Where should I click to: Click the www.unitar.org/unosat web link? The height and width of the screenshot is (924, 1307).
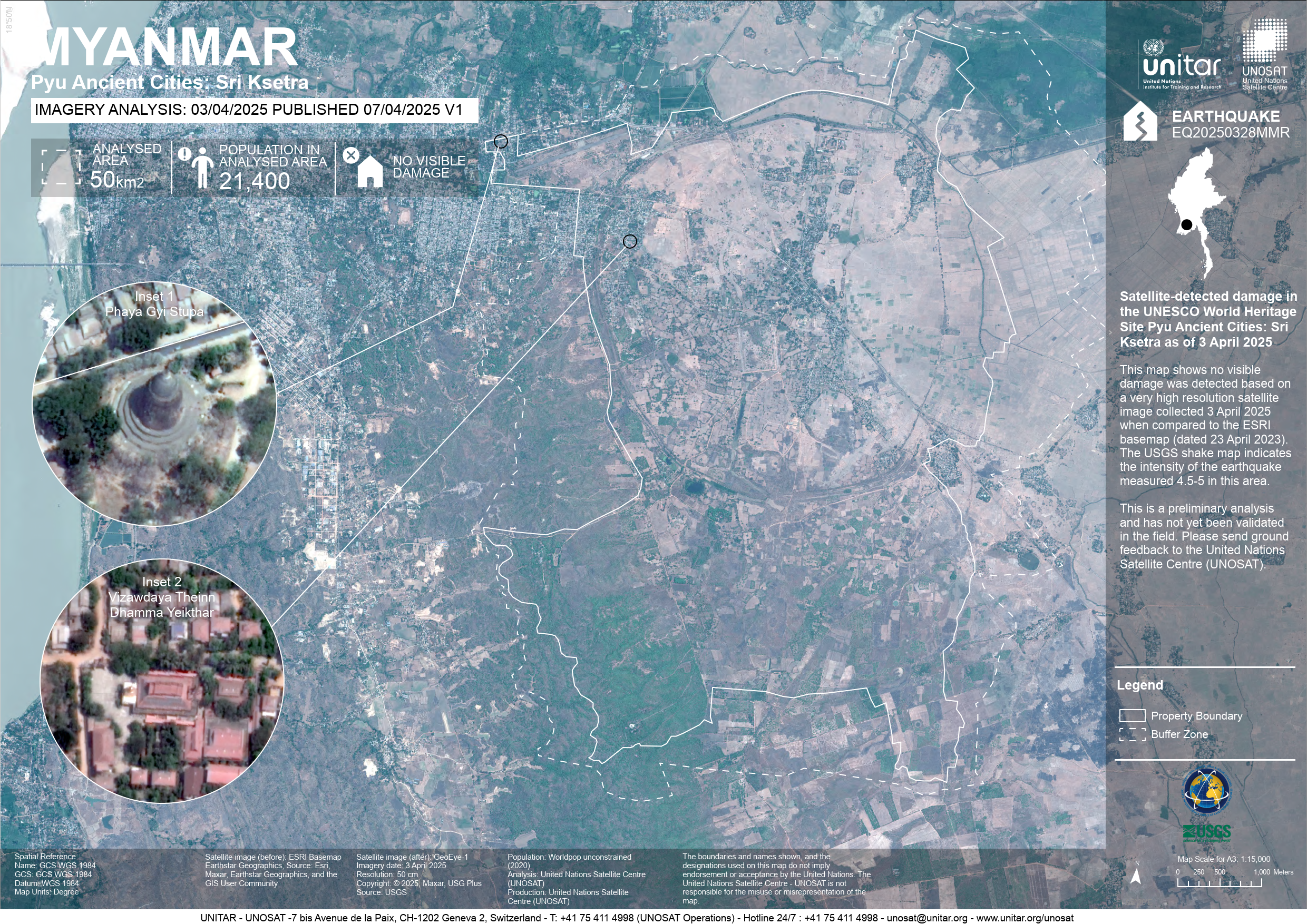point(1025,918)
